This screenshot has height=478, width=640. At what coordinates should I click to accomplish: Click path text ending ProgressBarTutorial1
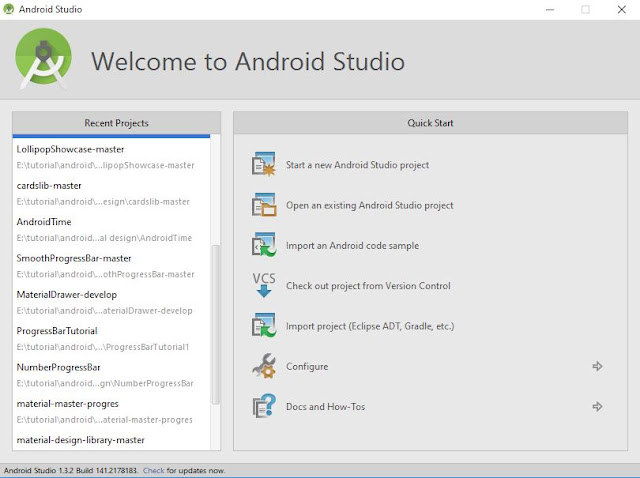[103, 347]
